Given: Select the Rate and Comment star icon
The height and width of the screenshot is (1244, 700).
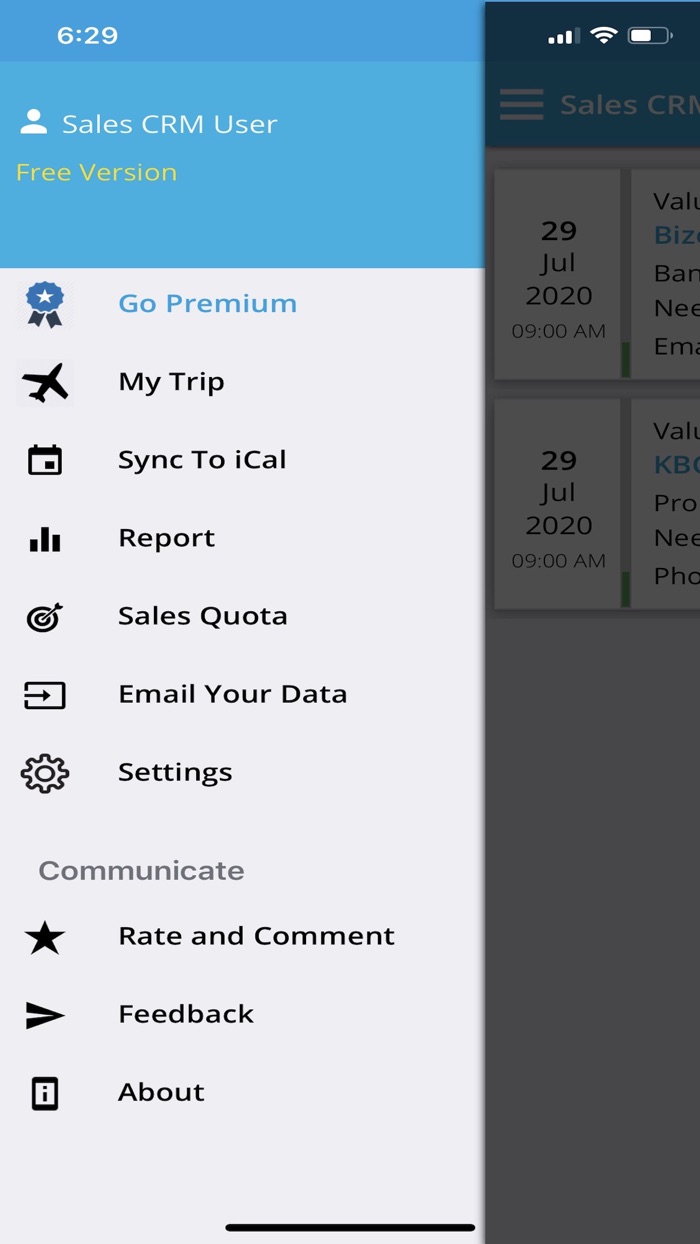Looking at the screenshot, I should [x=42, y=937].
